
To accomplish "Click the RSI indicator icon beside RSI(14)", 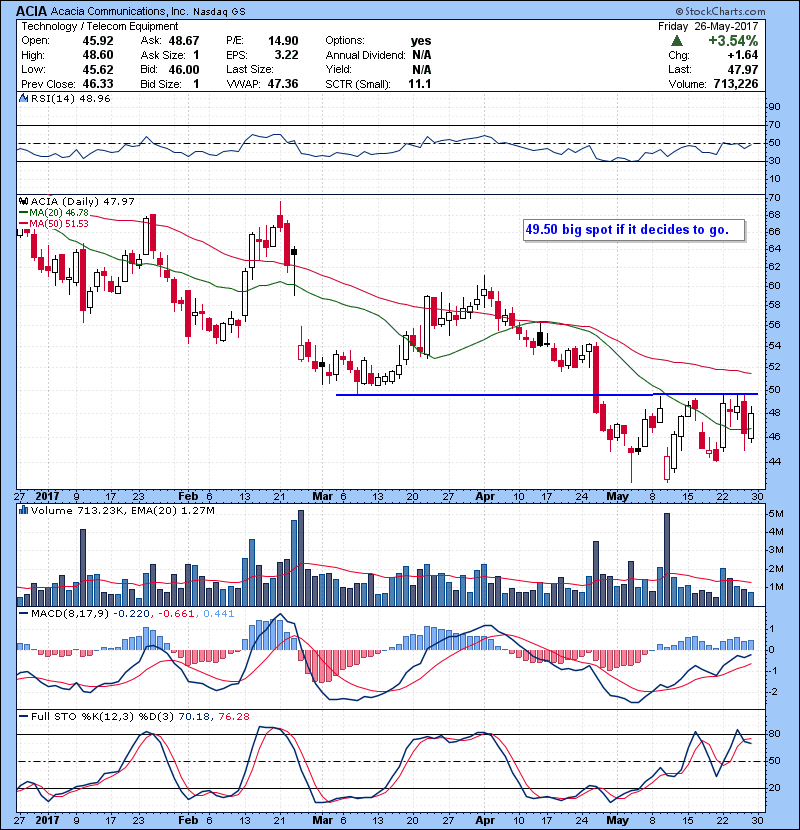I will [23, 98].
